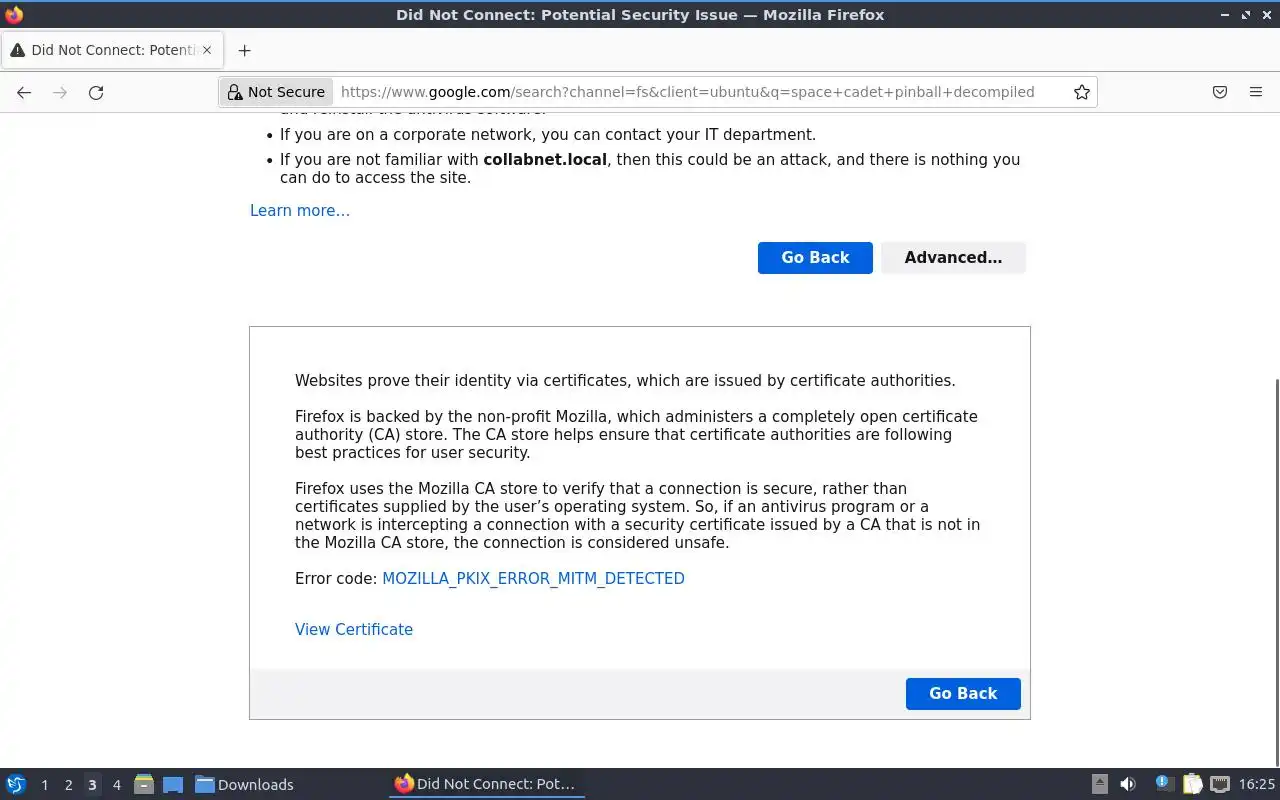Focus the Firefox task in the taskbar

pos(486,784)
